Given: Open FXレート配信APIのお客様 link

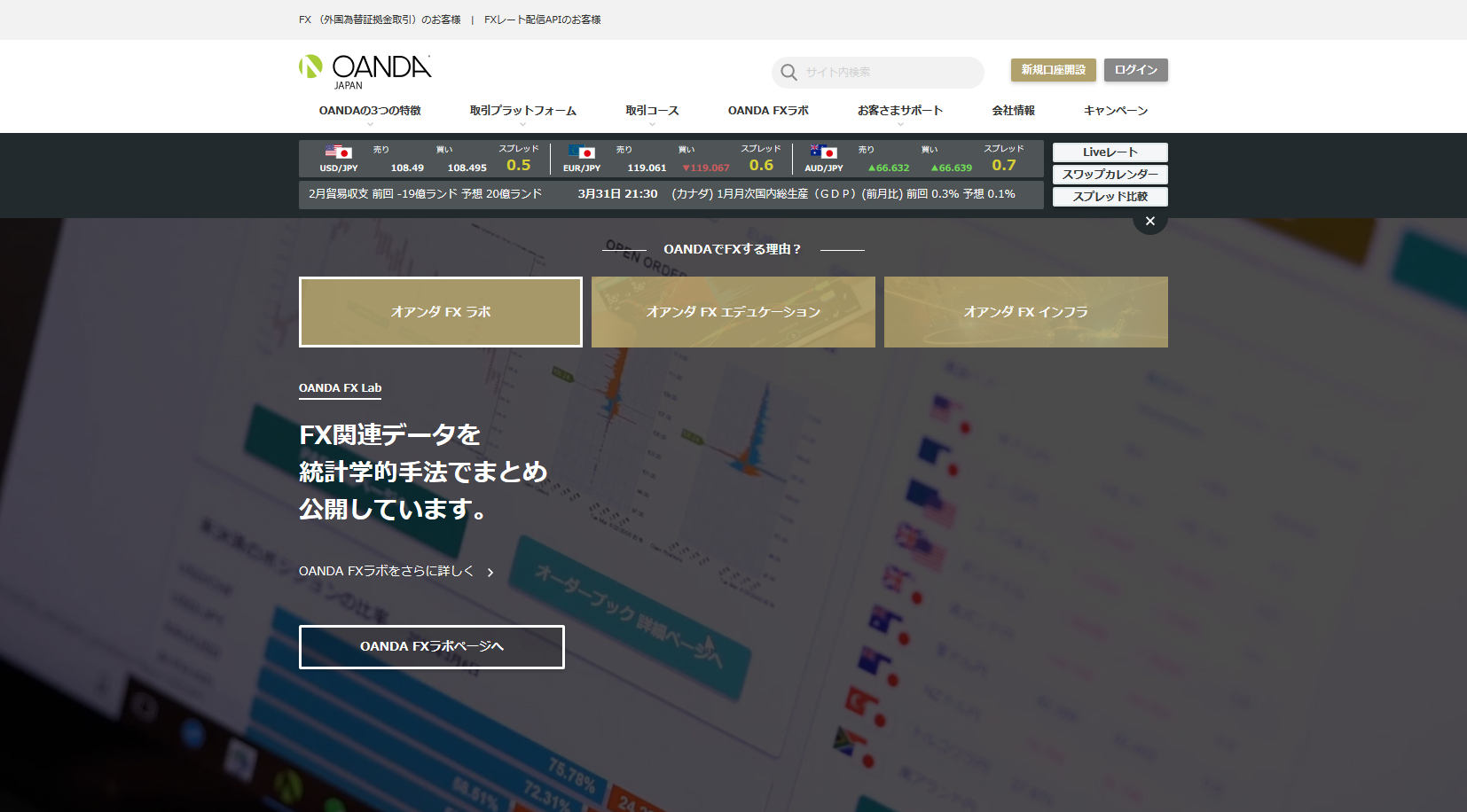Looking at the screenshot, I should [543, 20].
